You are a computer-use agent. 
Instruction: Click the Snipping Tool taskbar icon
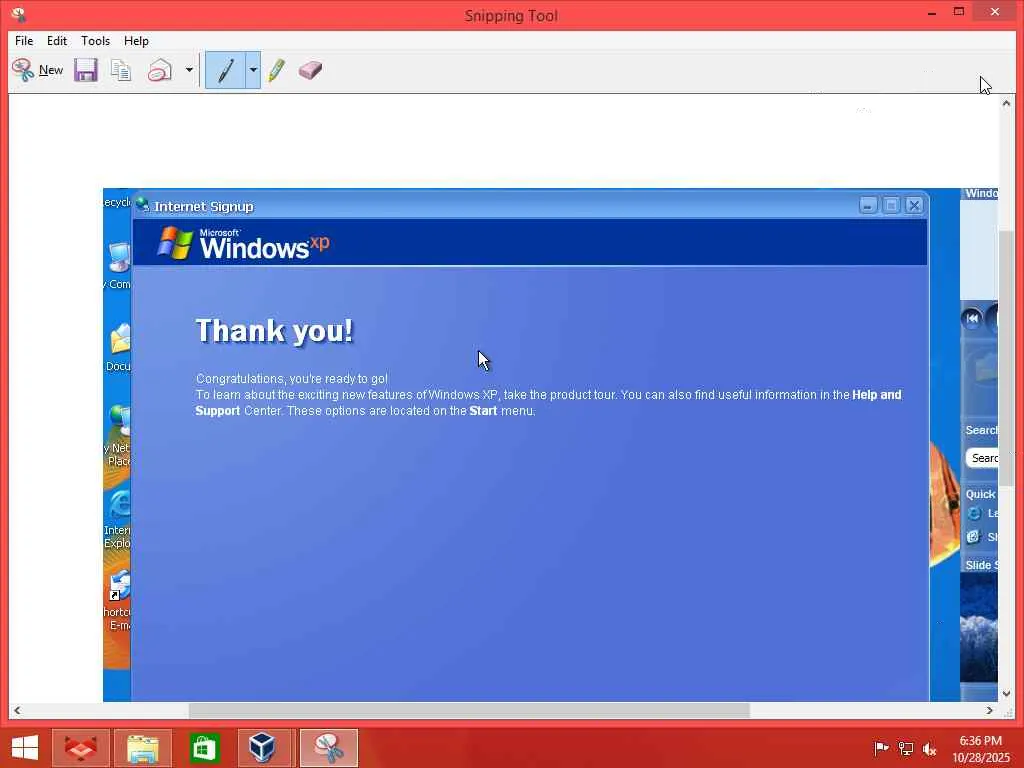point(328,748)
